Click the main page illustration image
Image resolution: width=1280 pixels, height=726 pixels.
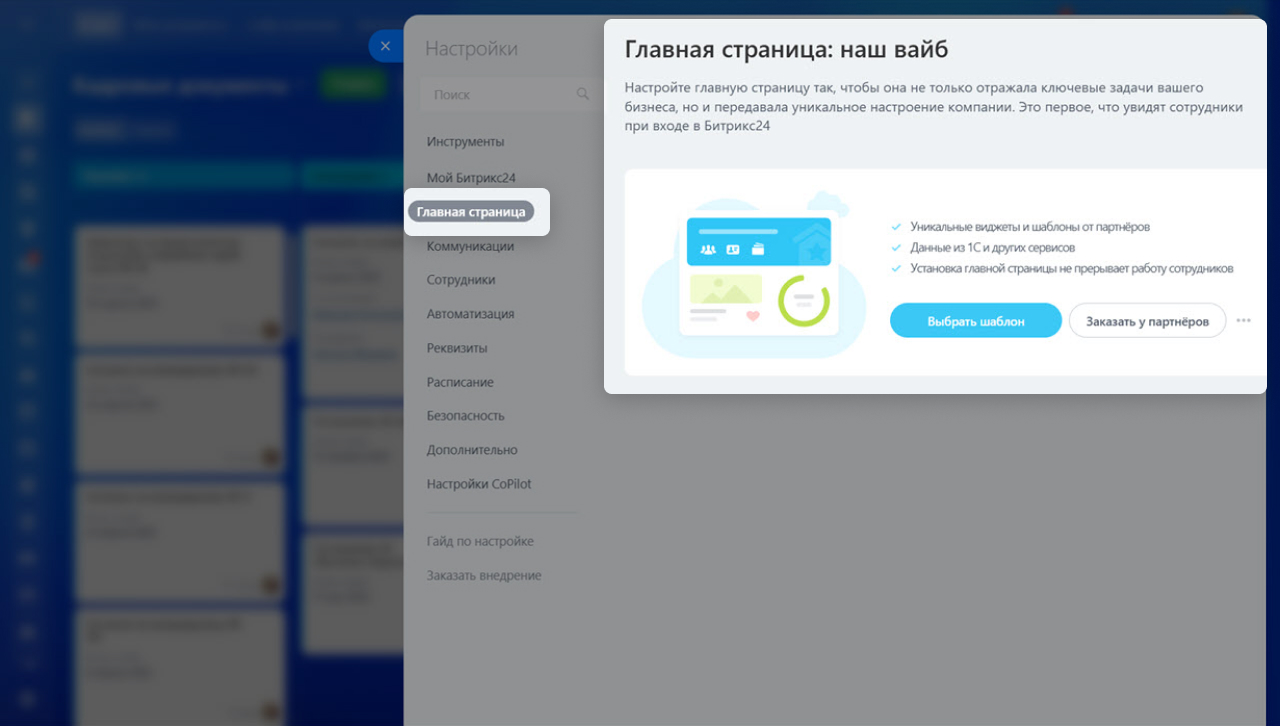[754, 275]
